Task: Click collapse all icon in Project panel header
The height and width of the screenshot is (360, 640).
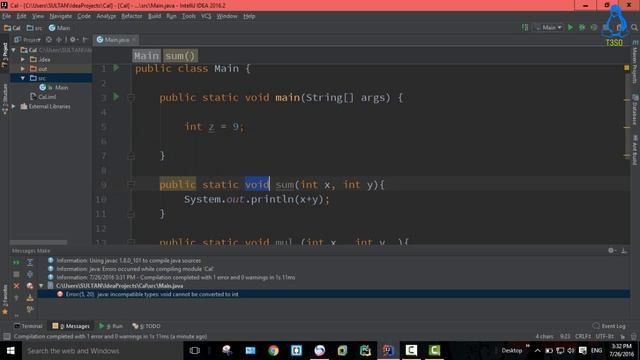Action: (59, 40)
